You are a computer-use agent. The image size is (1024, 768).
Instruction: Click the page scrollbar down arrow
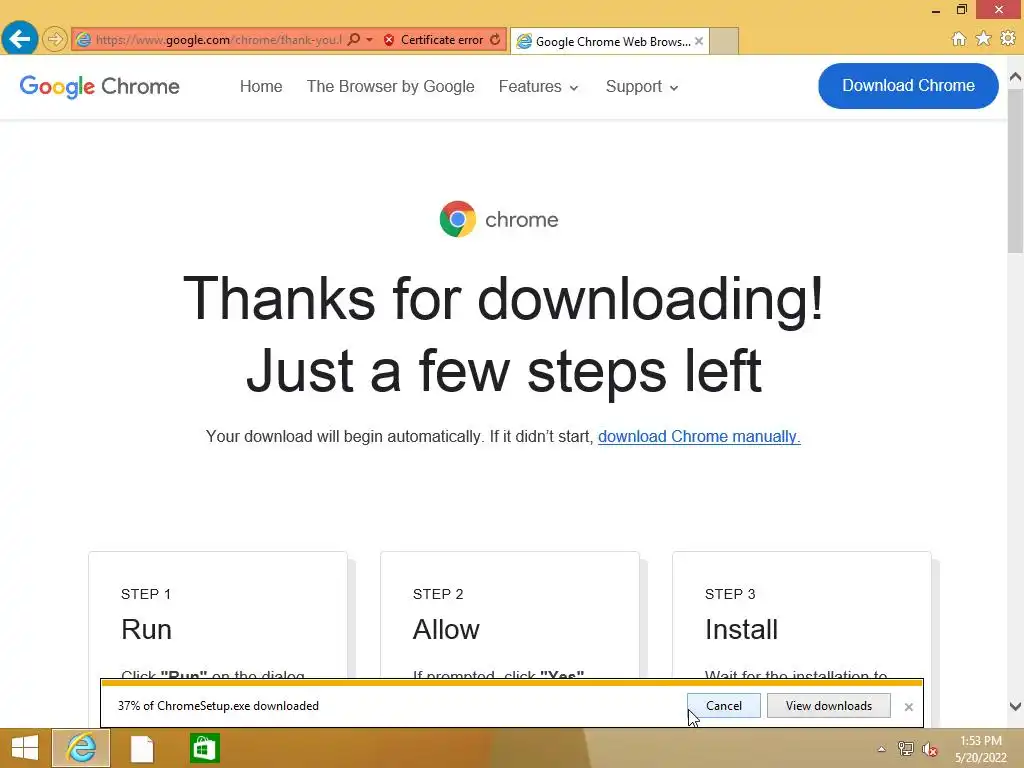tap(1016, 706)
